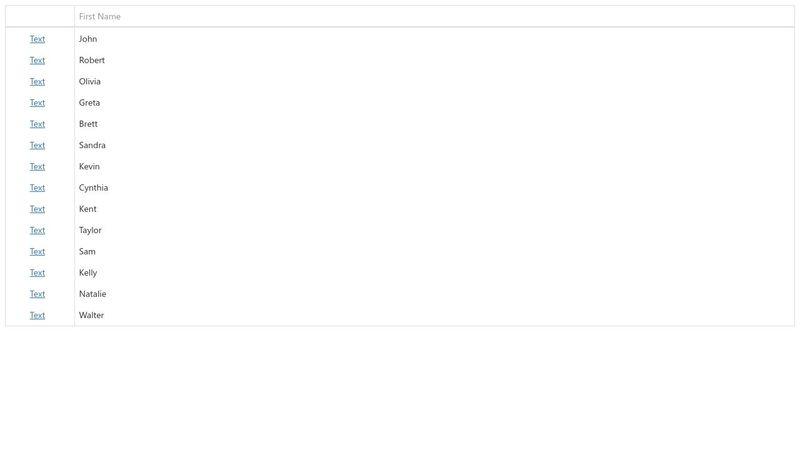Select the Text link beside Brett

coord(37,124)
